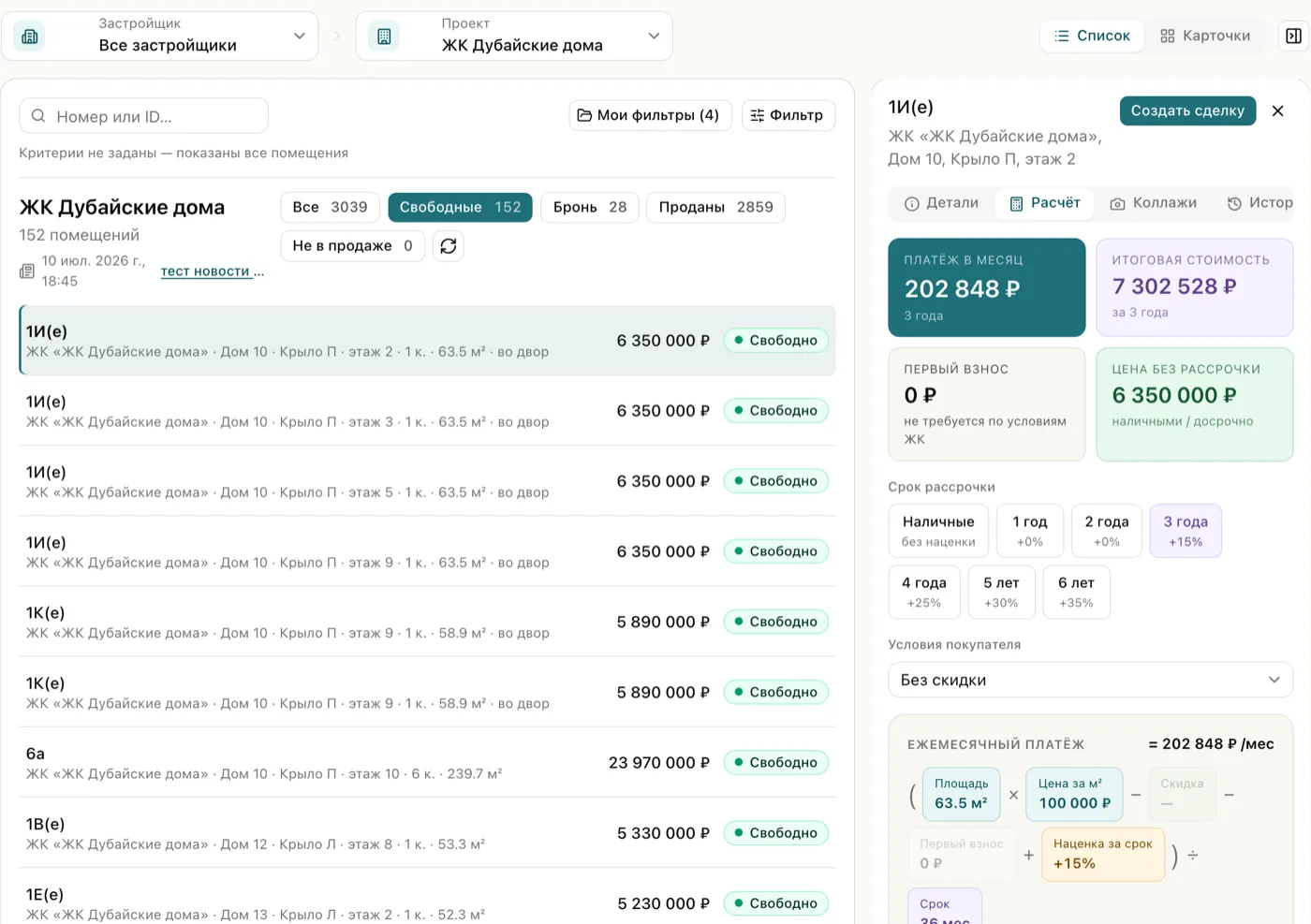Click the refresh list icon
Image resolution: width=1311 pixels, height=924 pixels.
point(449,245)
